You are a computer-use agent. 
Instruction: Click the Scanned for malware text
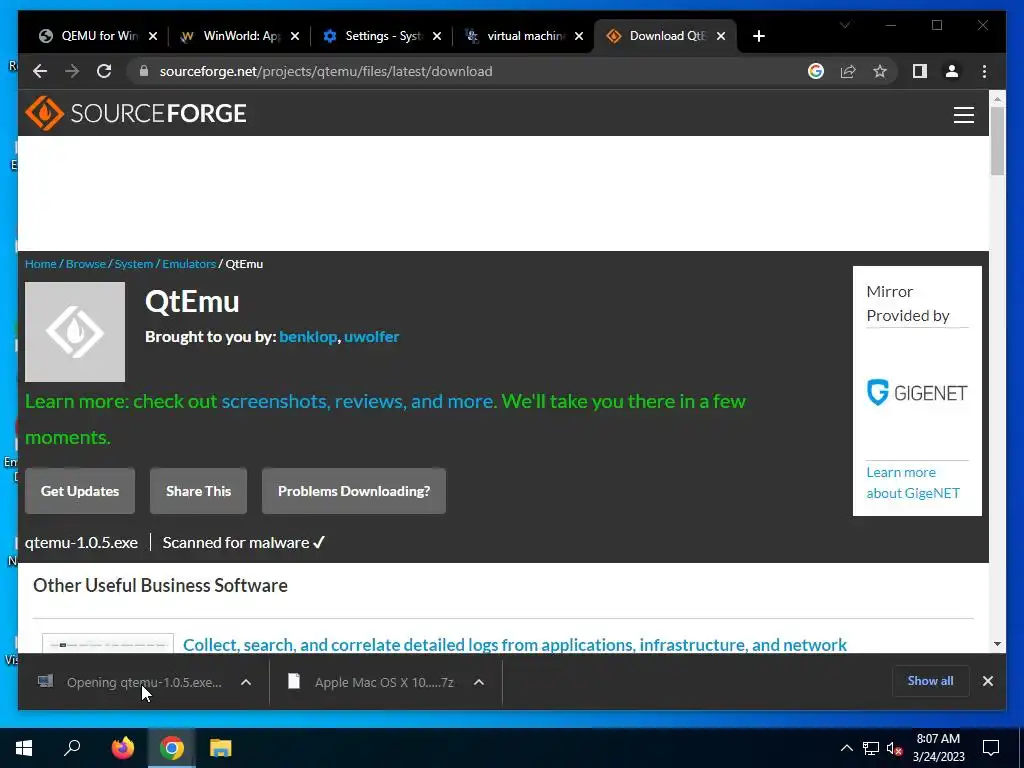coord(244,543)
